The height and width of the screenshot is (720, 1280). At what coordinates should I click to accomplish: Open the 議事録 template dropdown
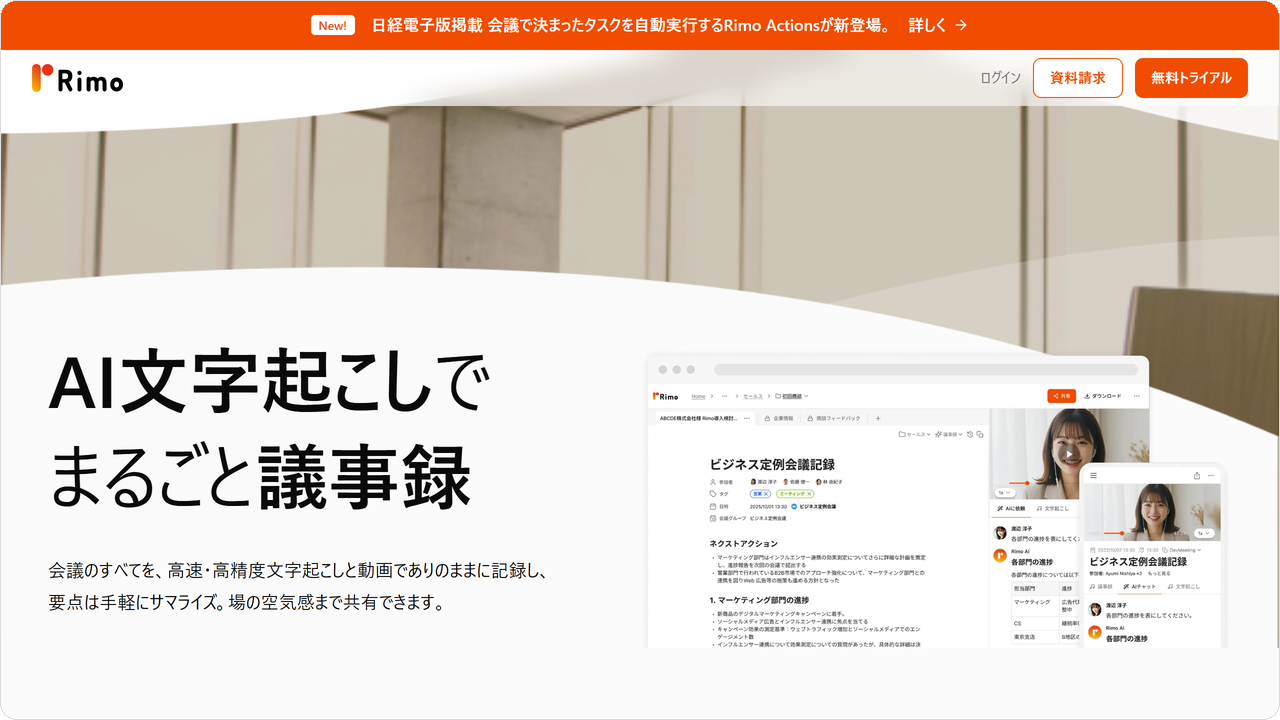coord(948,434)
